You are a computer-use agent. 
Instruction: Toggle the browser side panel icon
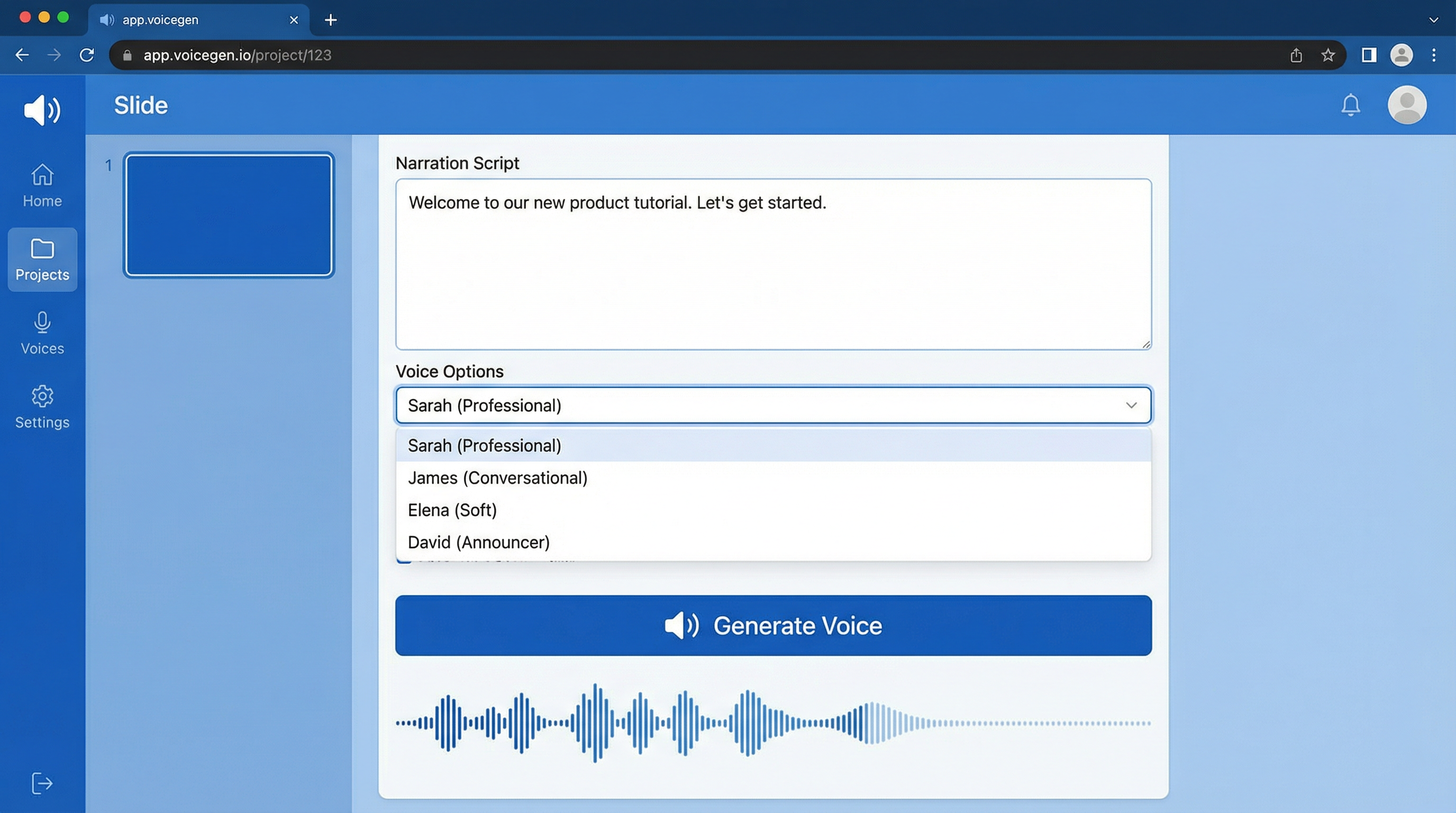1368,56
